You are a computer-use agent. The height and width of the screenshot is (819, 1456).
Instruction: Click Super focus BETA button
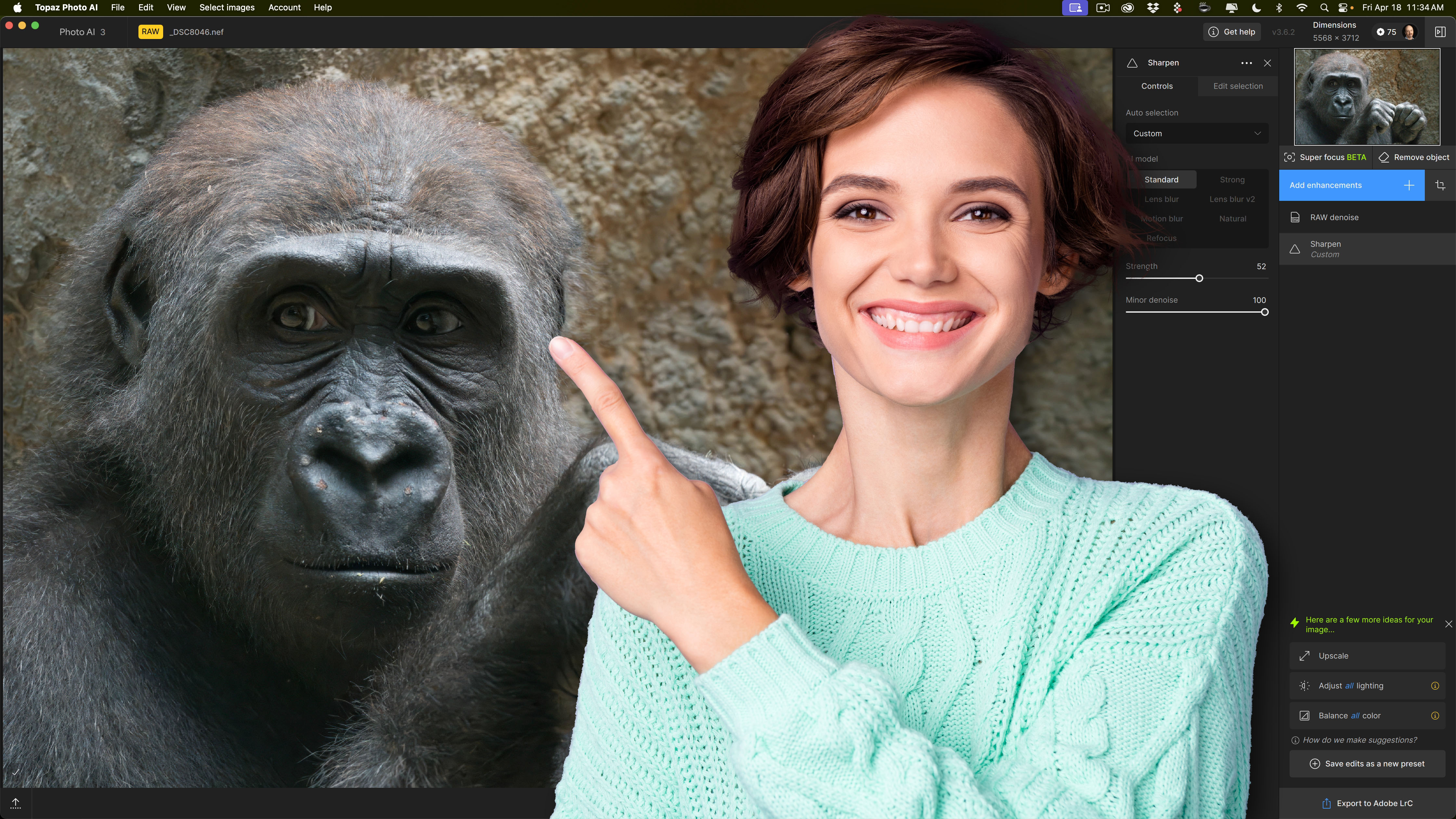coord(1325,157)
